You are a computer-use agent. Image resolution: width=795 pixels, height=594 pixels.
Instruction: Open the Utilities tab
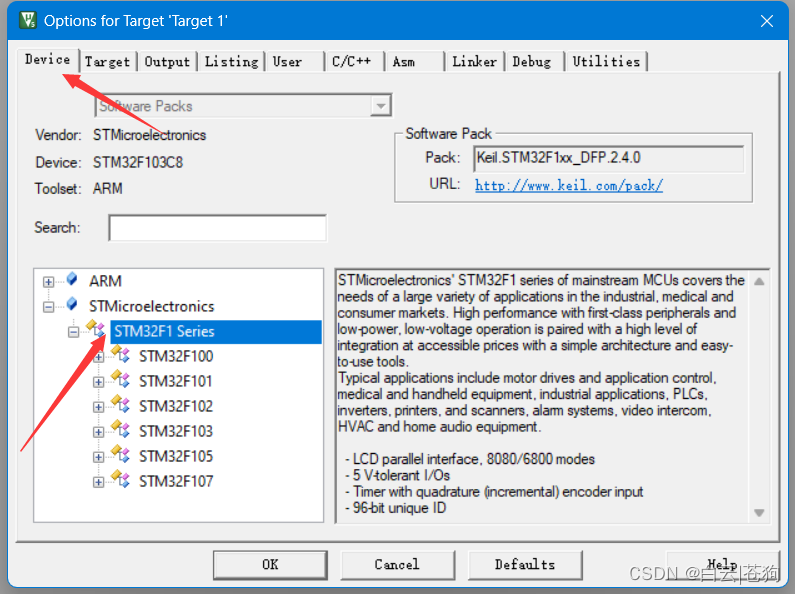pos(606,62)
